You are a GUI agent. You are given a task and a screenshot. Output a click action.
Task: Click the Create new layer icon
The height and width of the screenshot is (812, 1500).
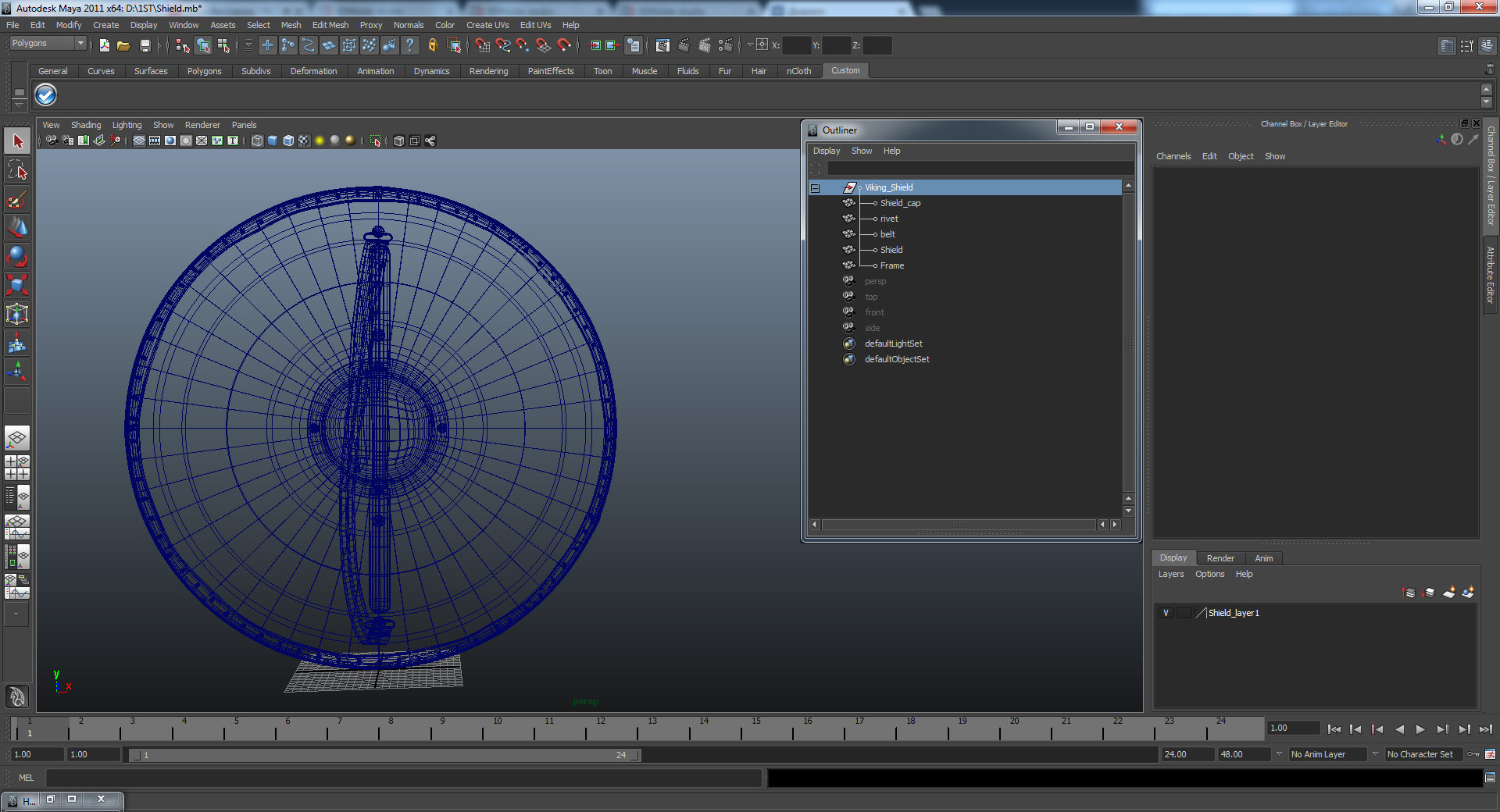[x=1448, y=593]
